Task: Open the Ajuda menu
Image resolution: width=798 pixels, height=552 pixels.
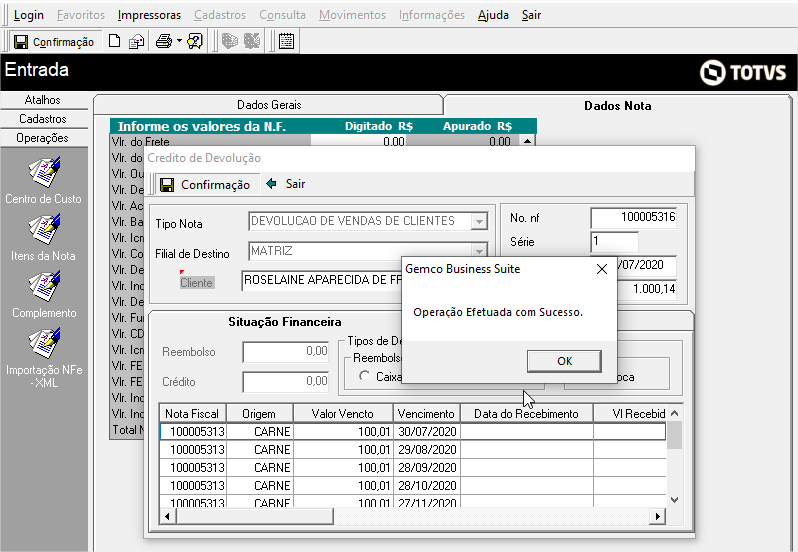Action: click(x=493, y=15)
